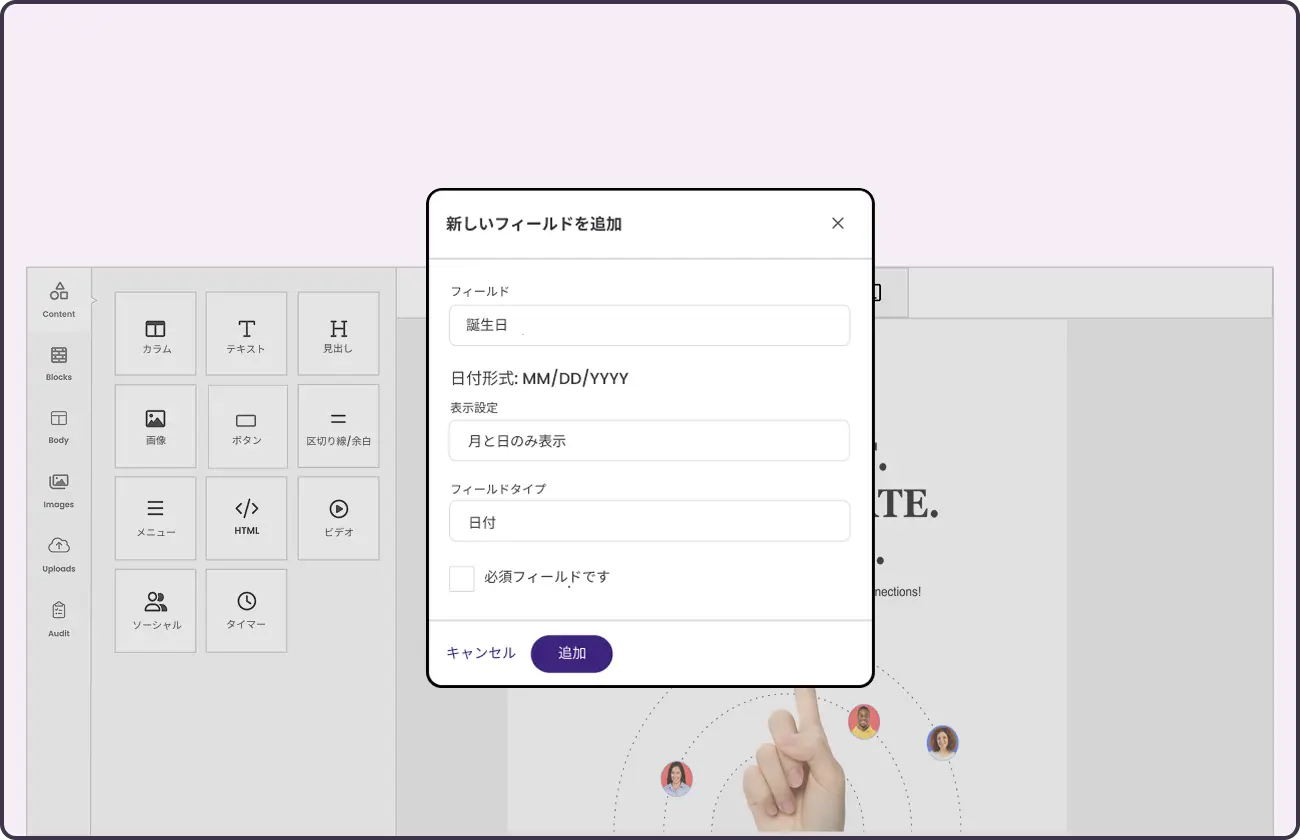Insert a タイマー (timer) element
Image resolution: width=1300 pixels, height=840 pixels.
246,610
